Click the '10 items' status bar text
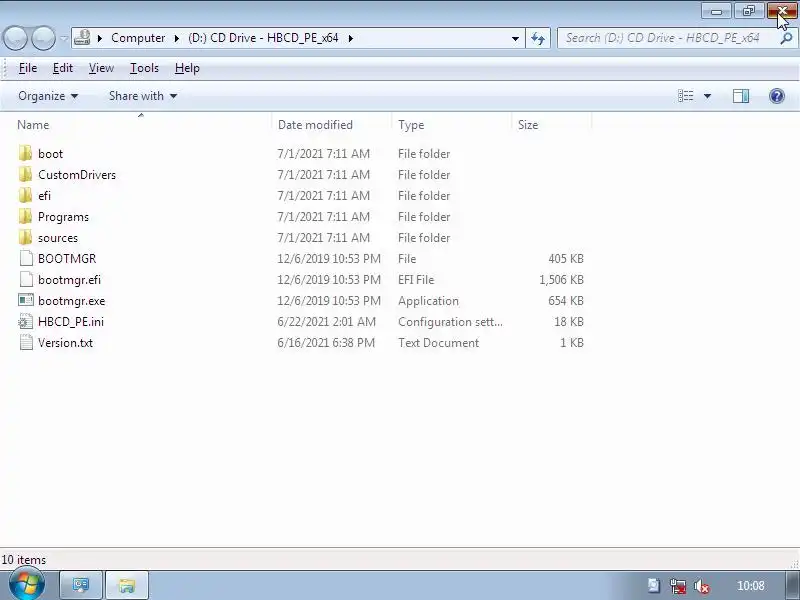This screenshot has width=800, height=600. click(x=23, y=560)
